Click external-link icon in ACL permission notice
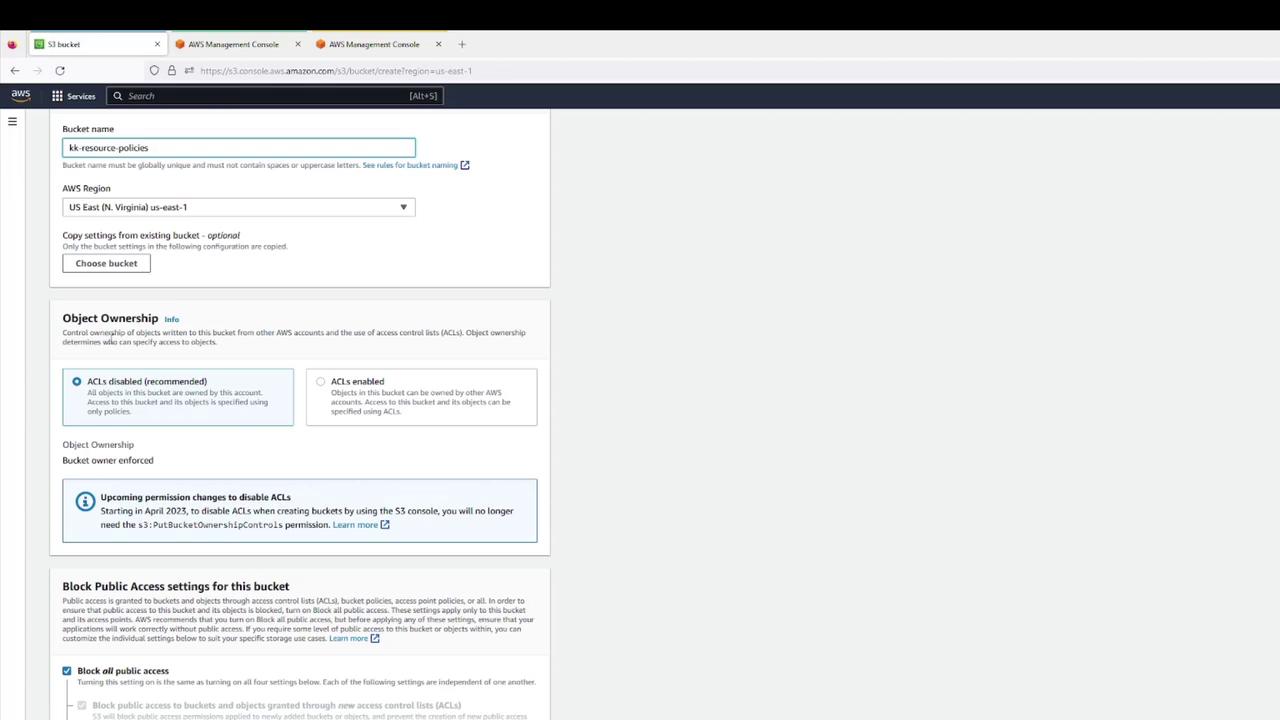This screenshot has width=1280, height=720. click(385, 525)
